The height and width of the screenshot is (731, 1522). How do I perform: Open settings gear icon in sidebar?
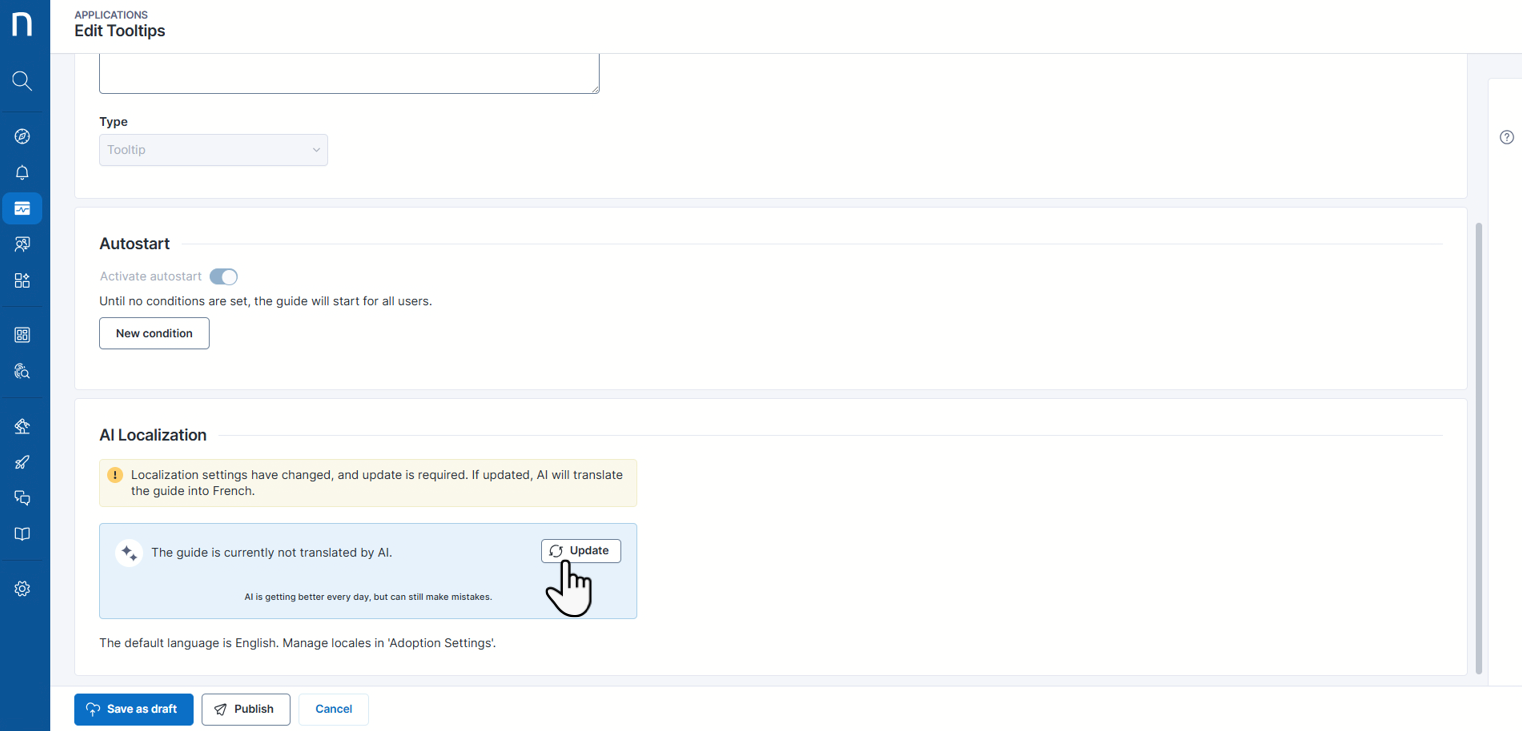point(22,589)
